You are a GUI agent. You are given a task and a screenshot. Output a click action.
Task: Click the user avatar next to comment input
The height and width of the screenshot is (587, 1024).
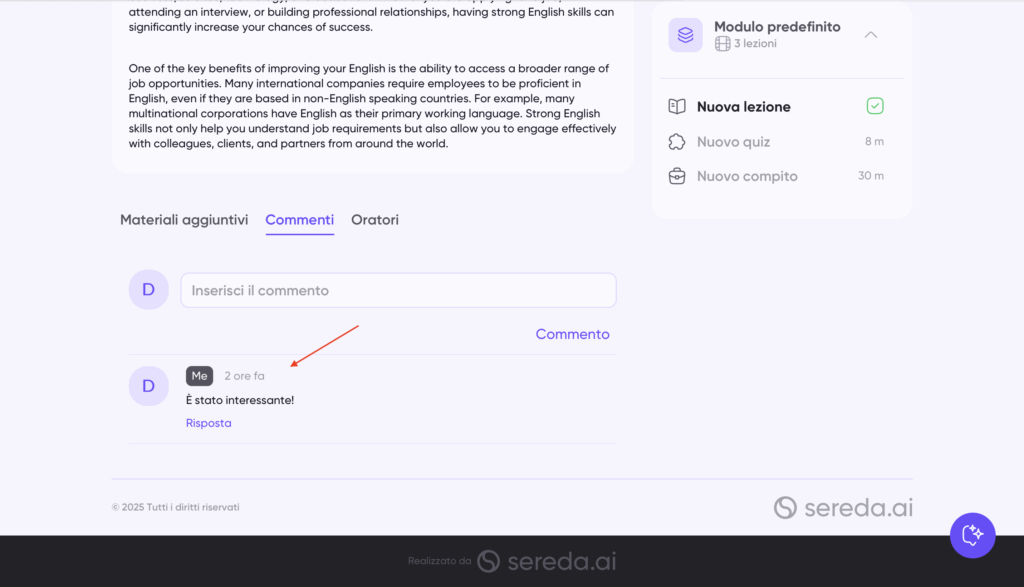[x=148, y=290]
